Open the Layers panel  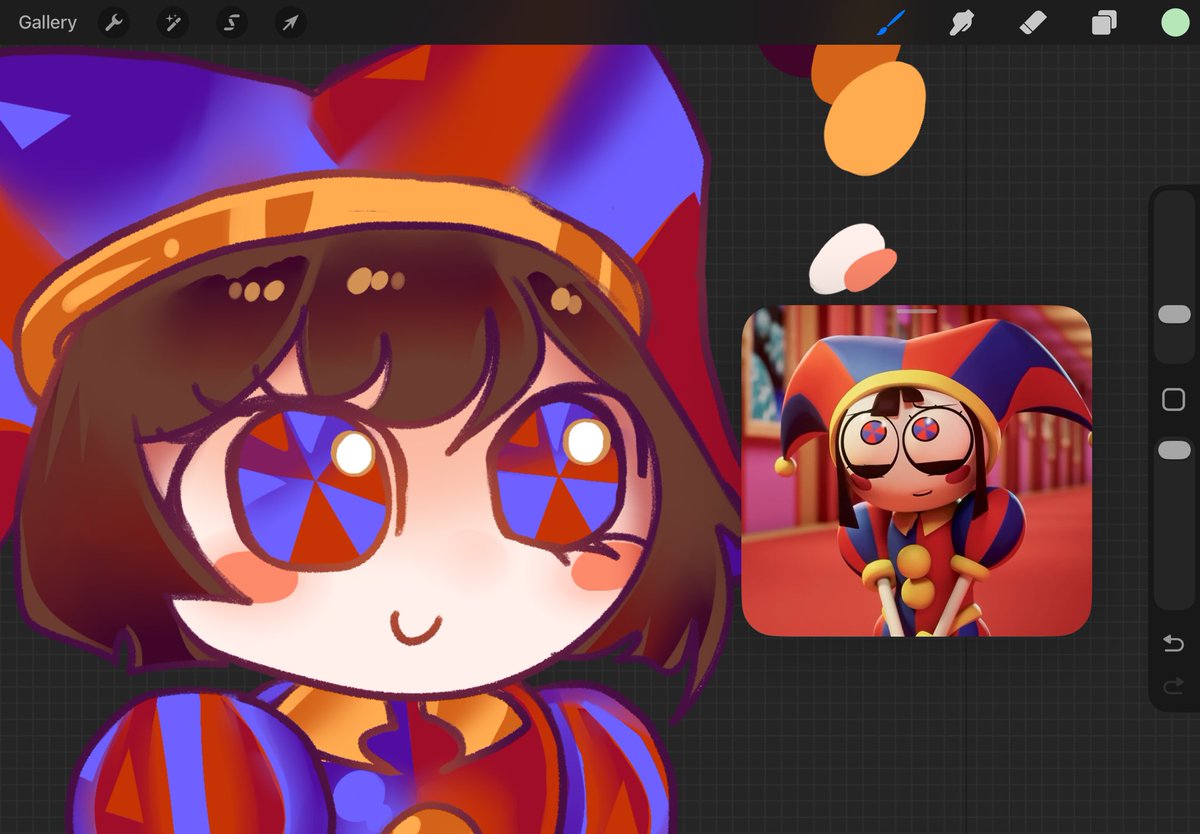[1104, 22]
